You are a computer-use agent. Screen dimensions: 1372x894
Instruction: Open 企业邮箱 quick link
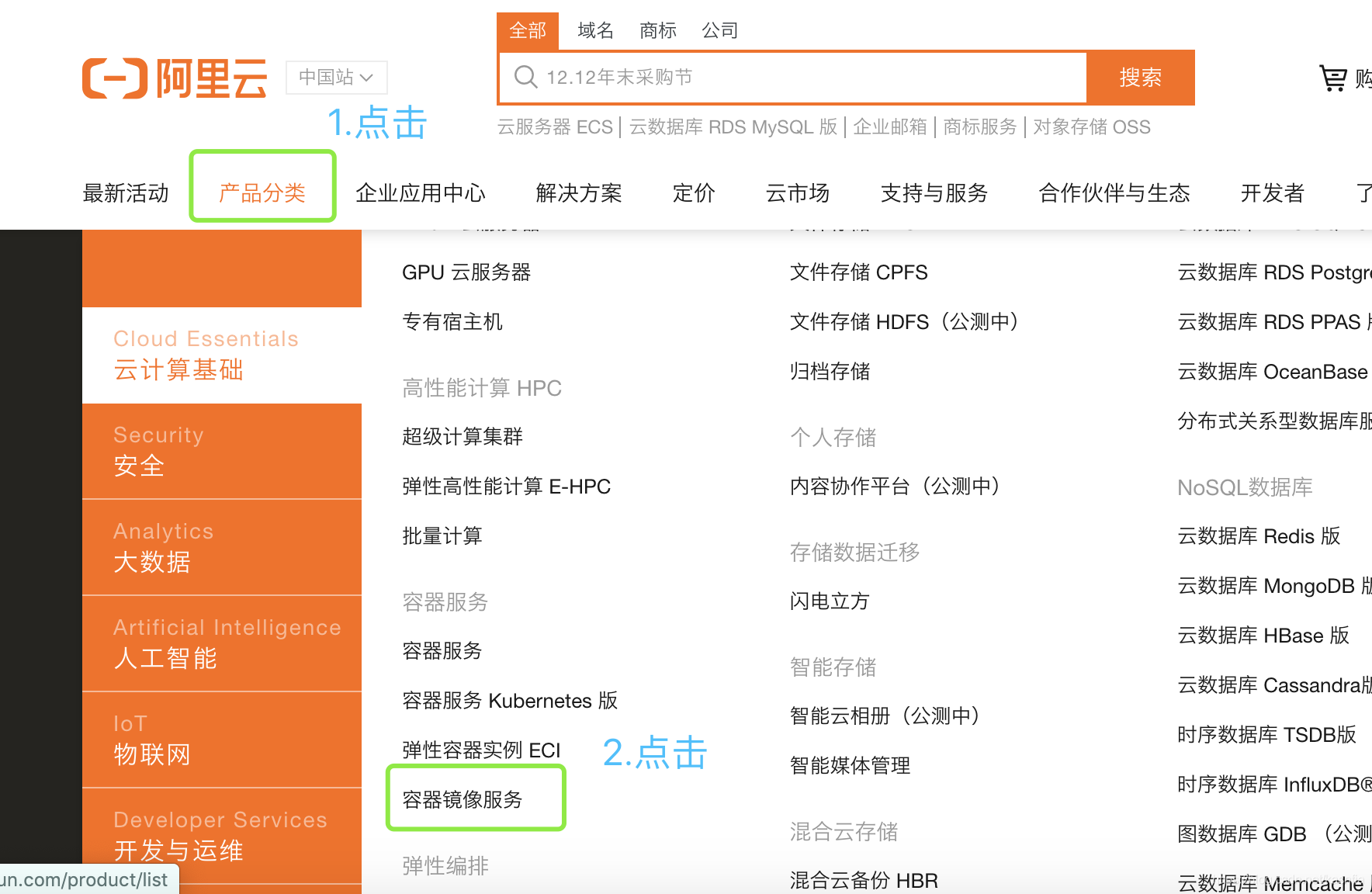[890, 126]
